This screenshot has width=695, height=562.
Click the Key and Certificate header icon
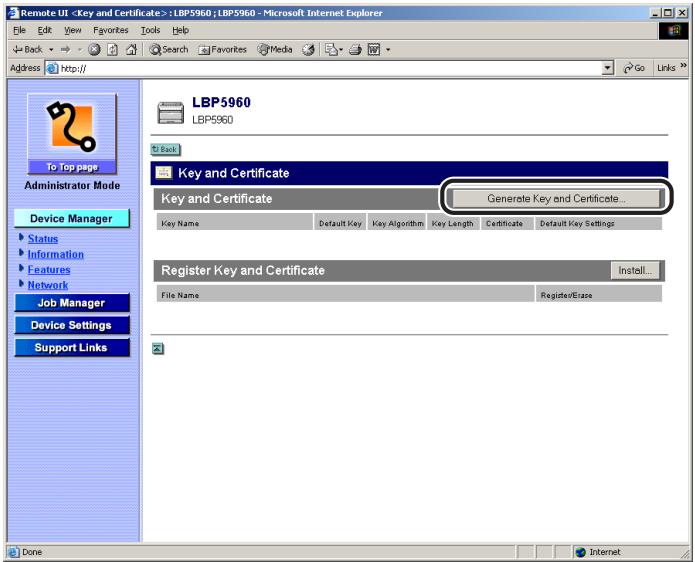click(164, 173)
